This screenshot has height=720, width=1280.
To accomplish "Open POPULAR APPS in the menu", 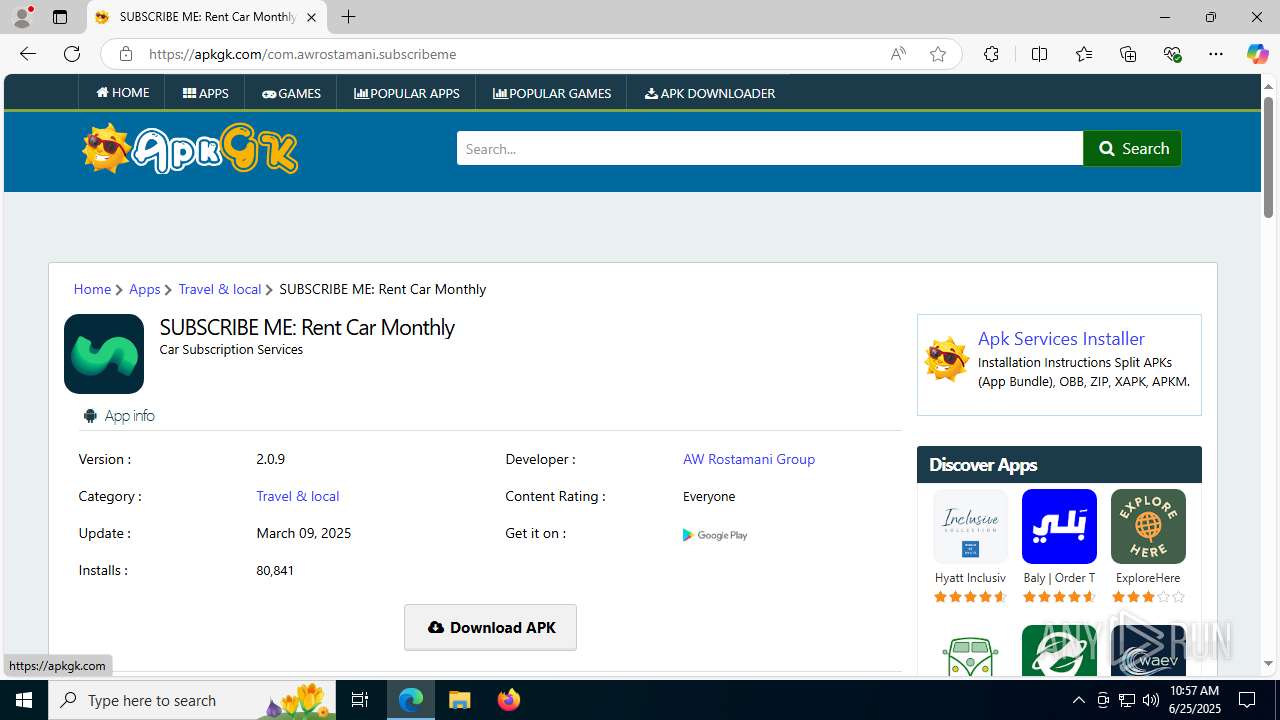I will tap(407, 93).
